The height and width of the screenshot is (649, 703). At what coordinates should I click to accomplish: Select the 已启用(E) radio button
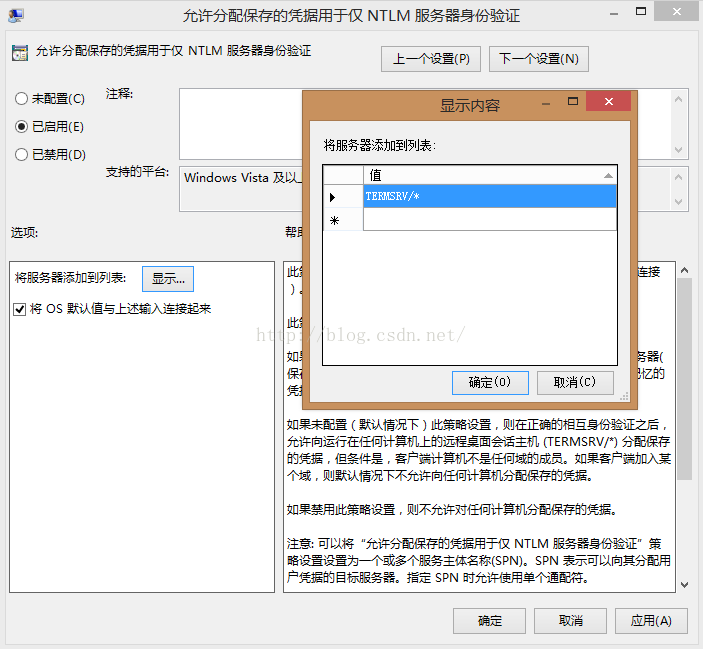point(22,127)
